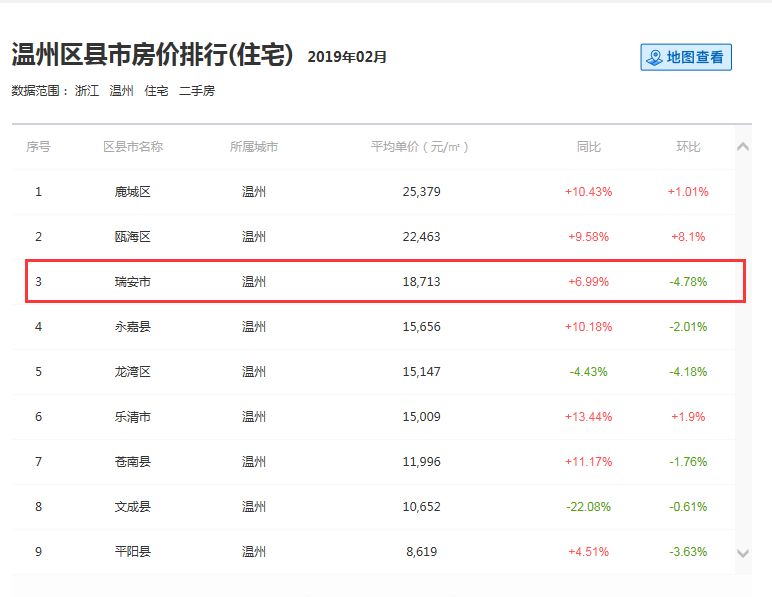
Task: Click the scroll down arrow of the table
Action: point(743,553)
